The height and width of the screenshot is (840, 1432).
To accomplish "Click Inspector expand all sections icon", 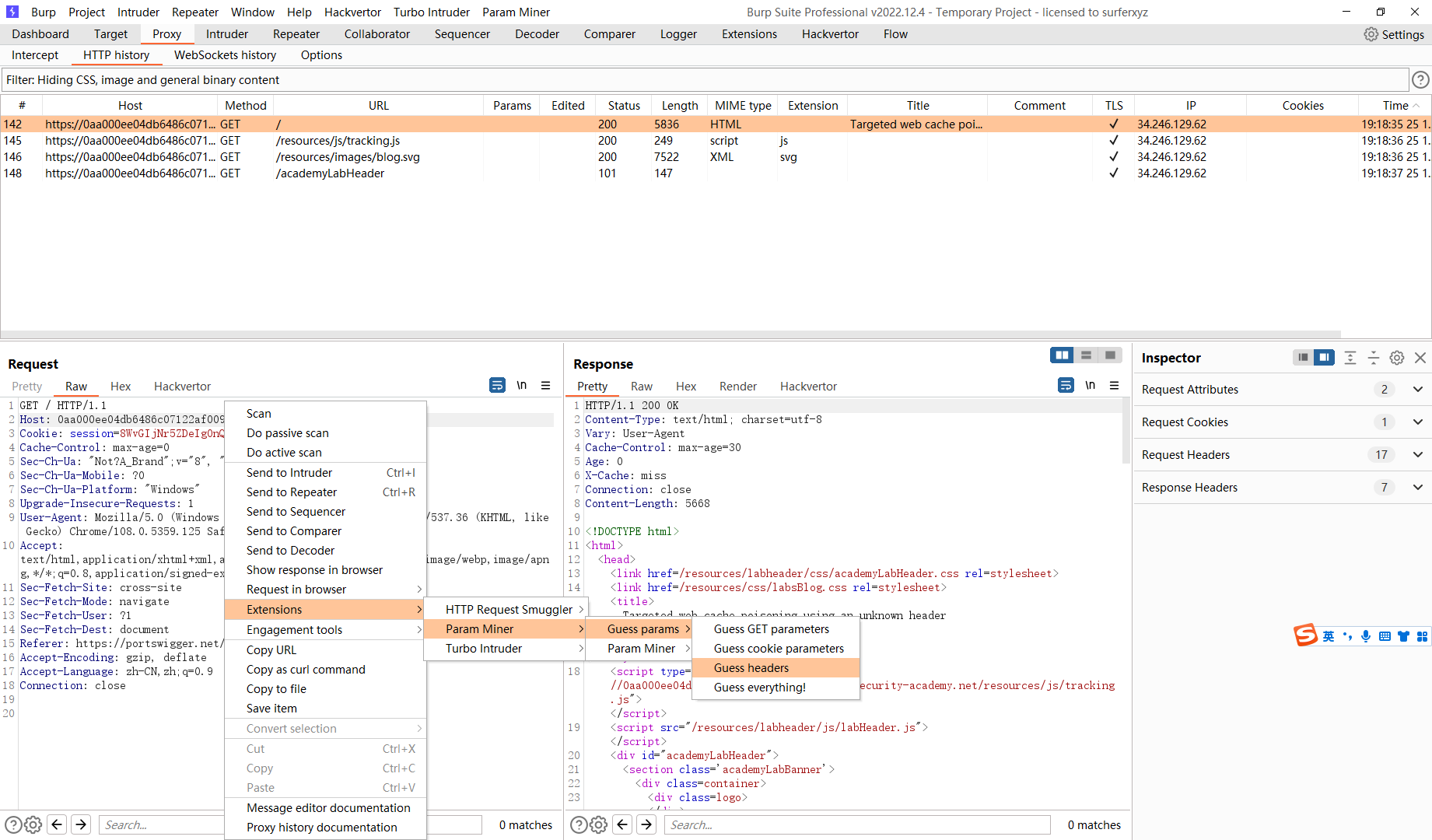I will coord(1350,358).
